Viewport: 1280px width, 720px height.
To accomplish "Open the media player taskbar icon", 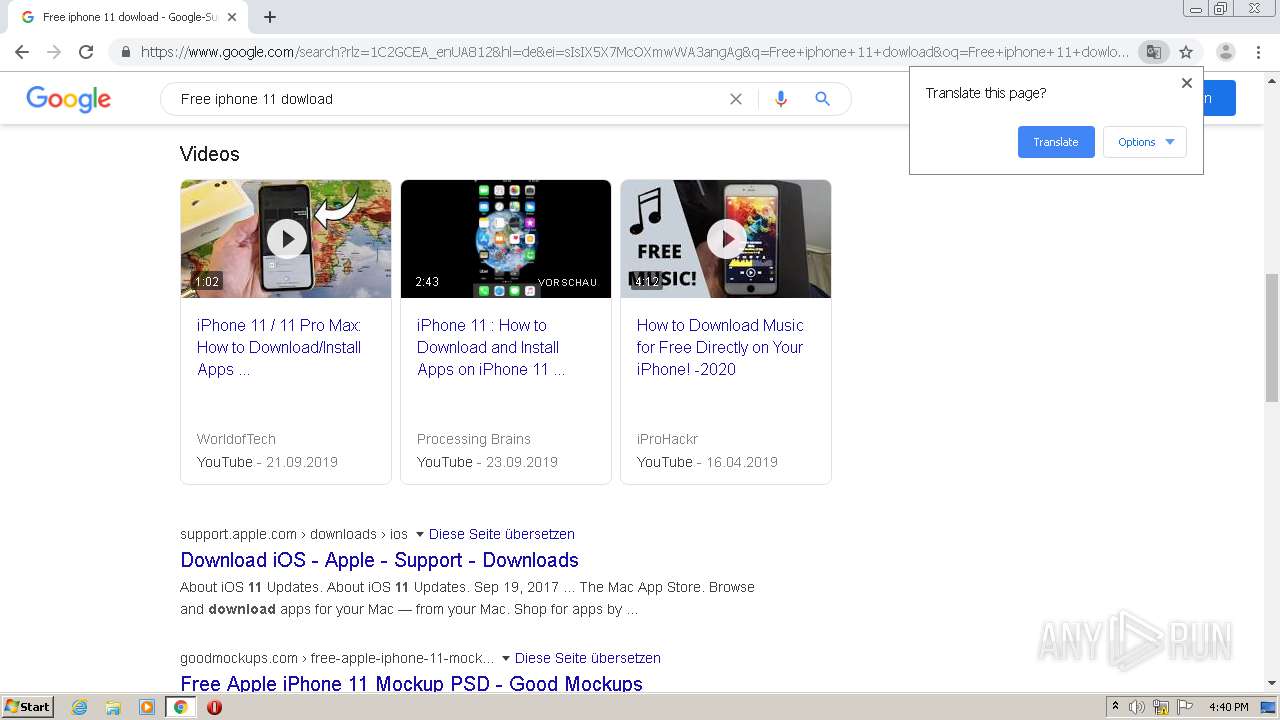I will coord(147,707).
